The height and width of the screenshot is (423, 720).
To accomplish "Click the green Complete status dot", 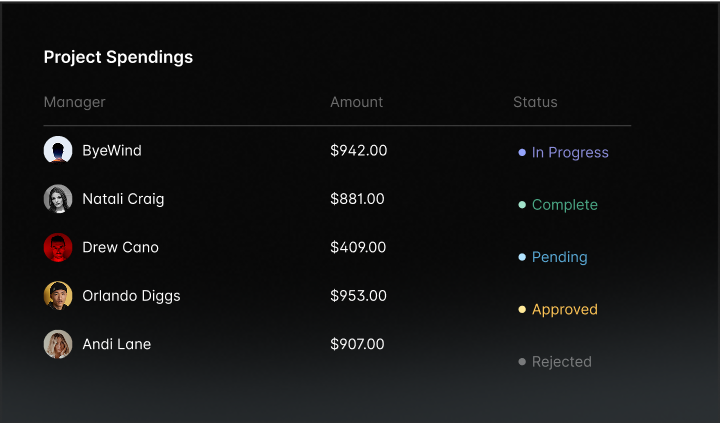I will [x=522, y=205].
